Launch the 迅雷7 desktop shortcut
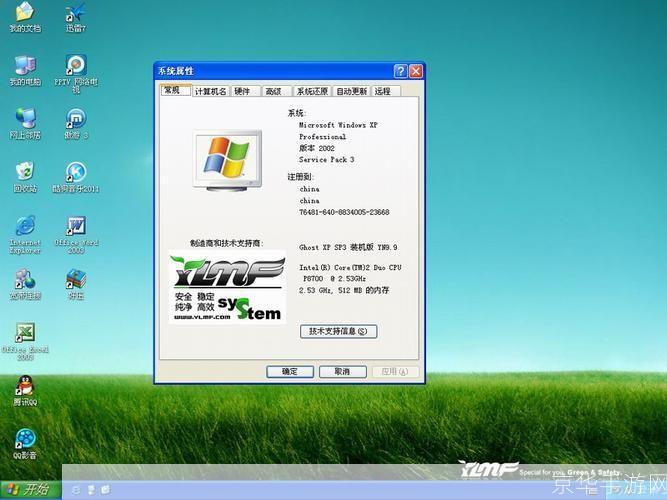This screenshot has height=500, width=667. tap(76, 17)
